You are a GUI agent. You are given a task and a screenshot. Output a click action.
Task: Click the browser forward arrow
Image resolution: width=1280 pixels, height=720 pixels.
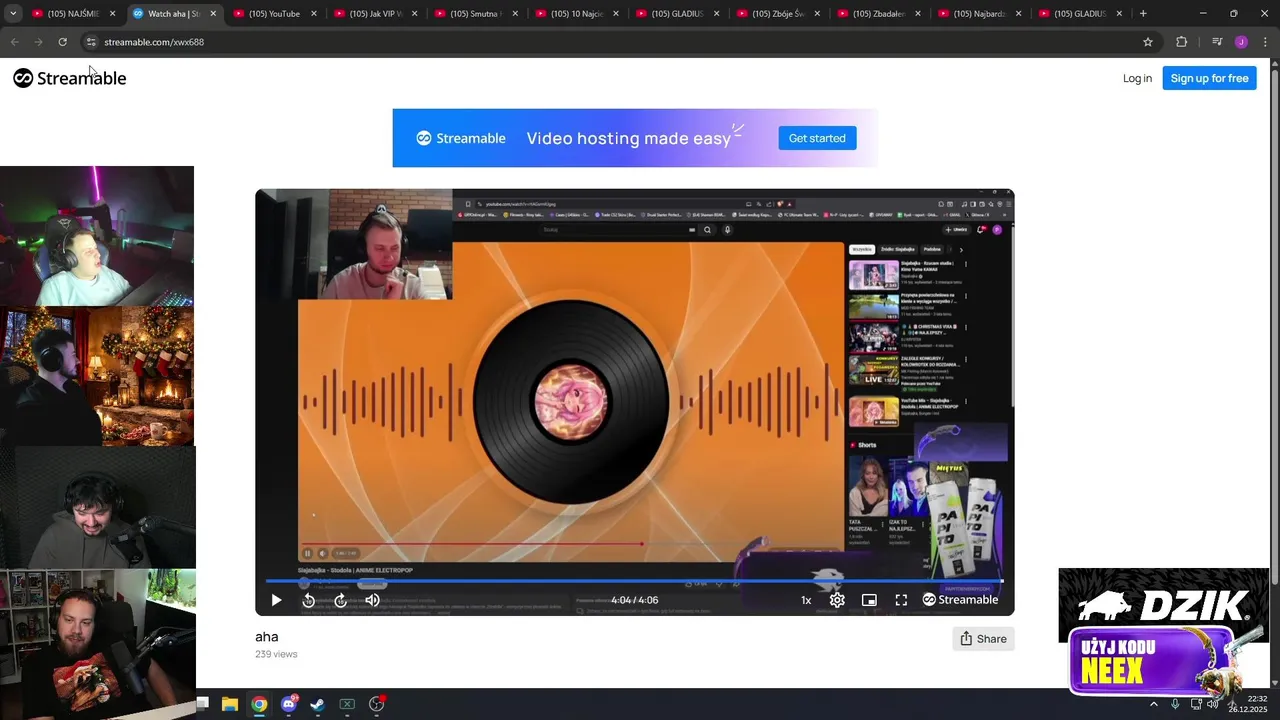click(38, 42)
